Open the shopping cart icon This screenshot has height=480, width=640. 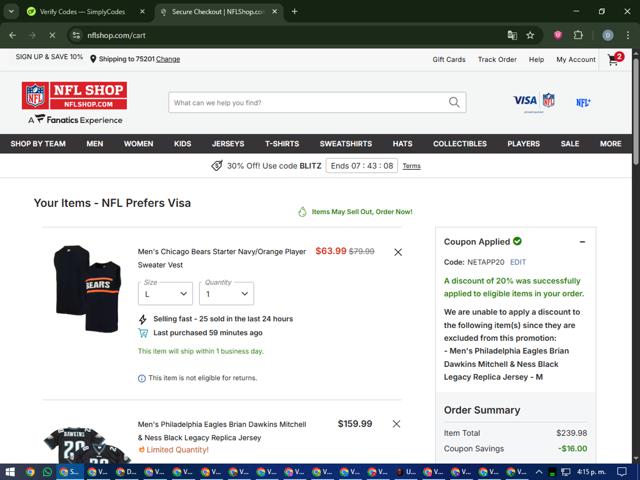pos(615,59)
